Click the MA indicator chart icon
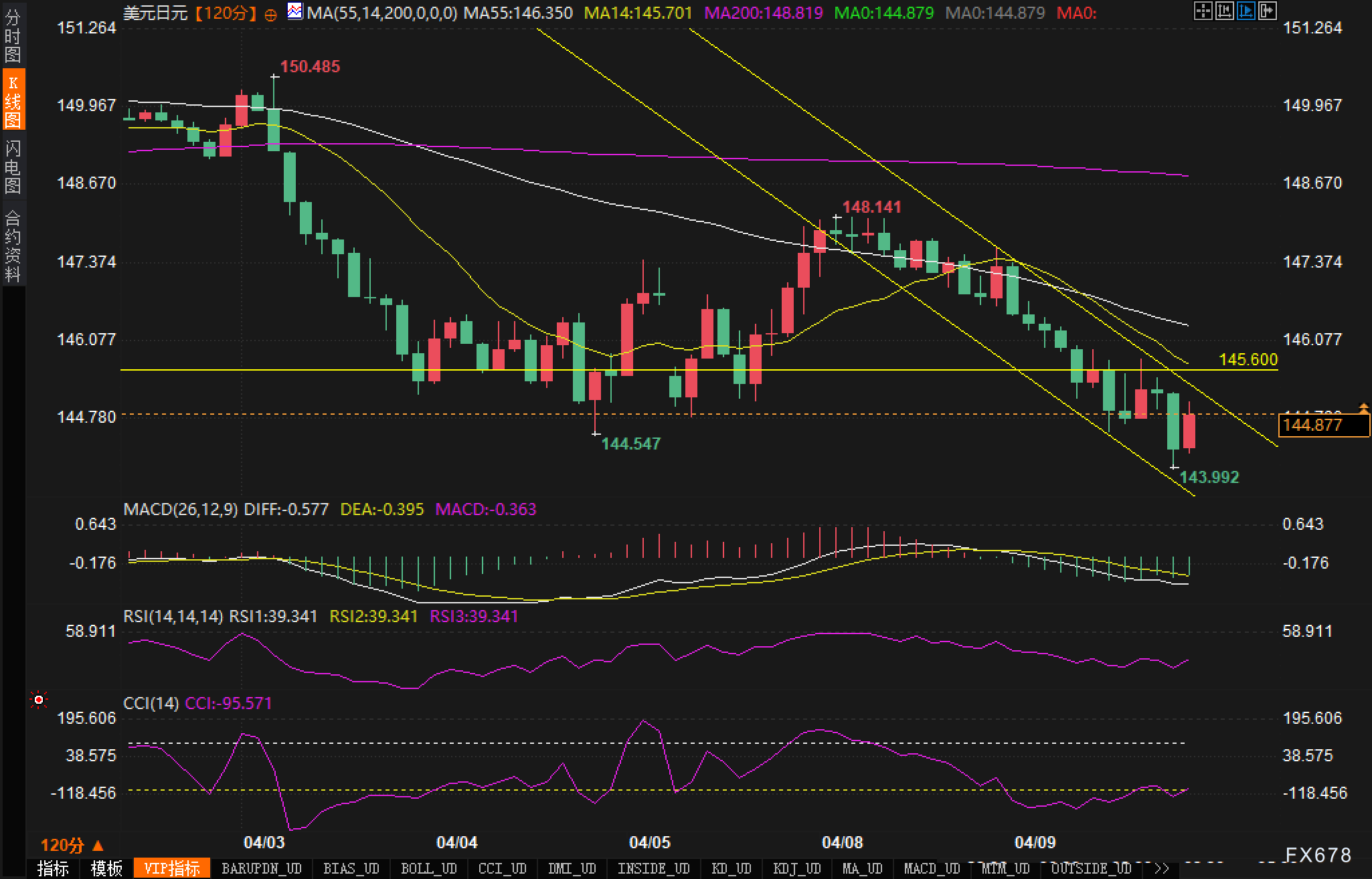This screenshot has height=879, width=1372. tap(294, 11)
